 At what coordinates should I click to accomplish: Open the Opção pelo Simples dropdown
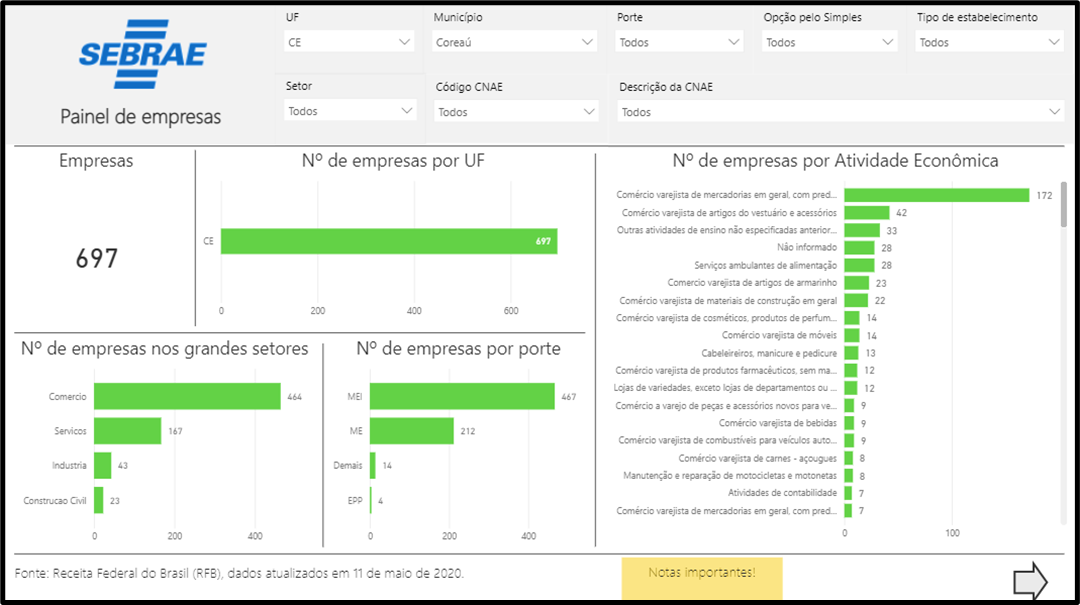click(830, 42)
